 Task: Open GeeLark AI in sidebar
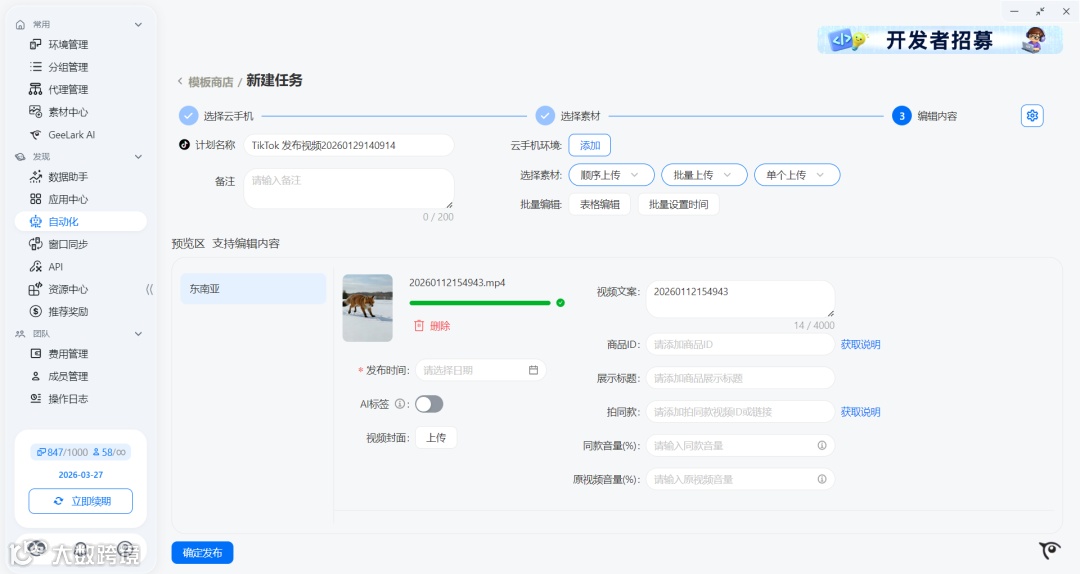(62, 134)
